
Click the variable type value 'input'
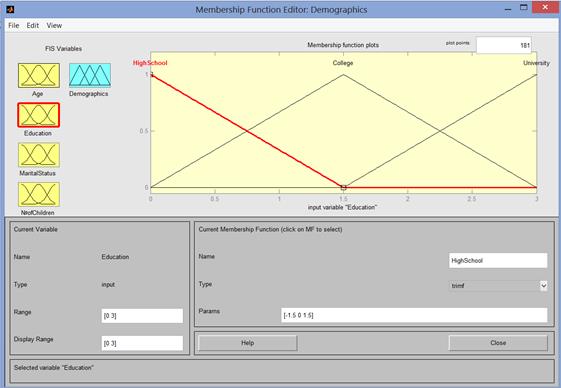point(108,285)
